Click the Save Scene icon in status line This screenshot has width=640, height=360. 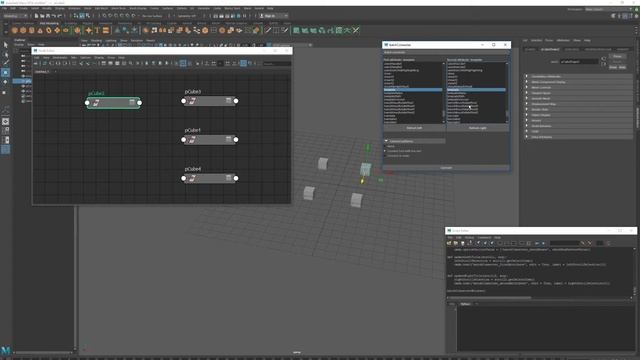click(x=48, y=16)
